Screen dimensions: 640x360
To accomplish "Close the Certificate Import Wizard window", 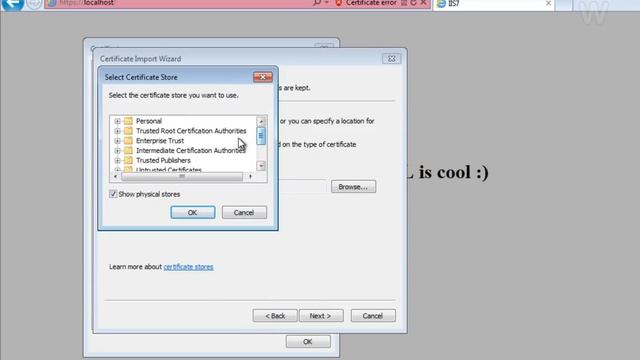I will 391,59.
